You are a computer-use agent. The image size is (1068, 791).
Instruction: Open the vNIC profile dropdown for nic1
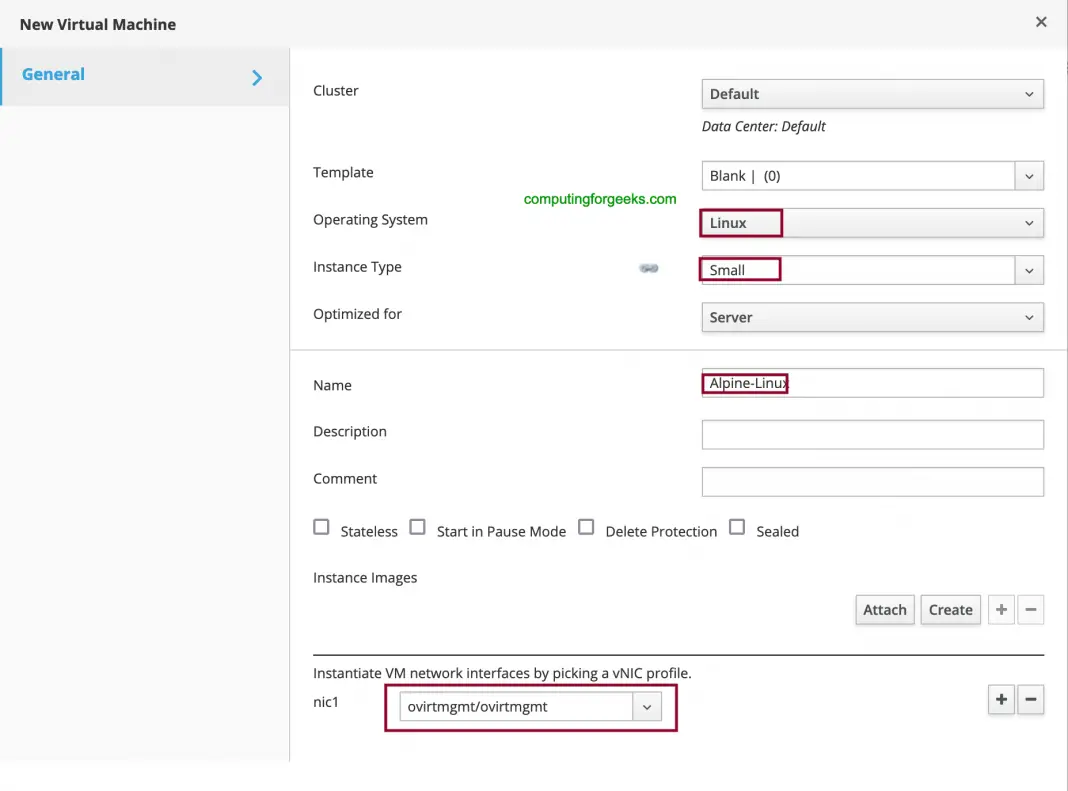pyautogui.click(x=647, y=706)
